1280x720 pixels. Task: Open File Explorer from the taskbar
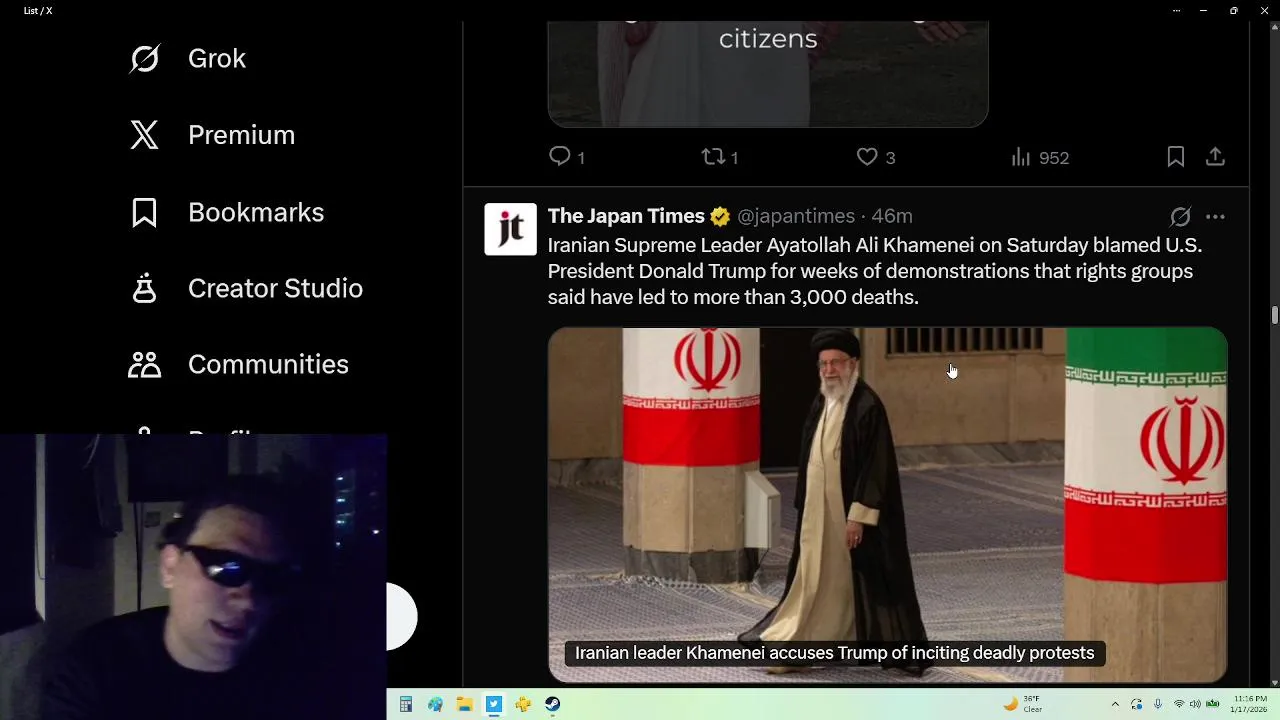464,704
